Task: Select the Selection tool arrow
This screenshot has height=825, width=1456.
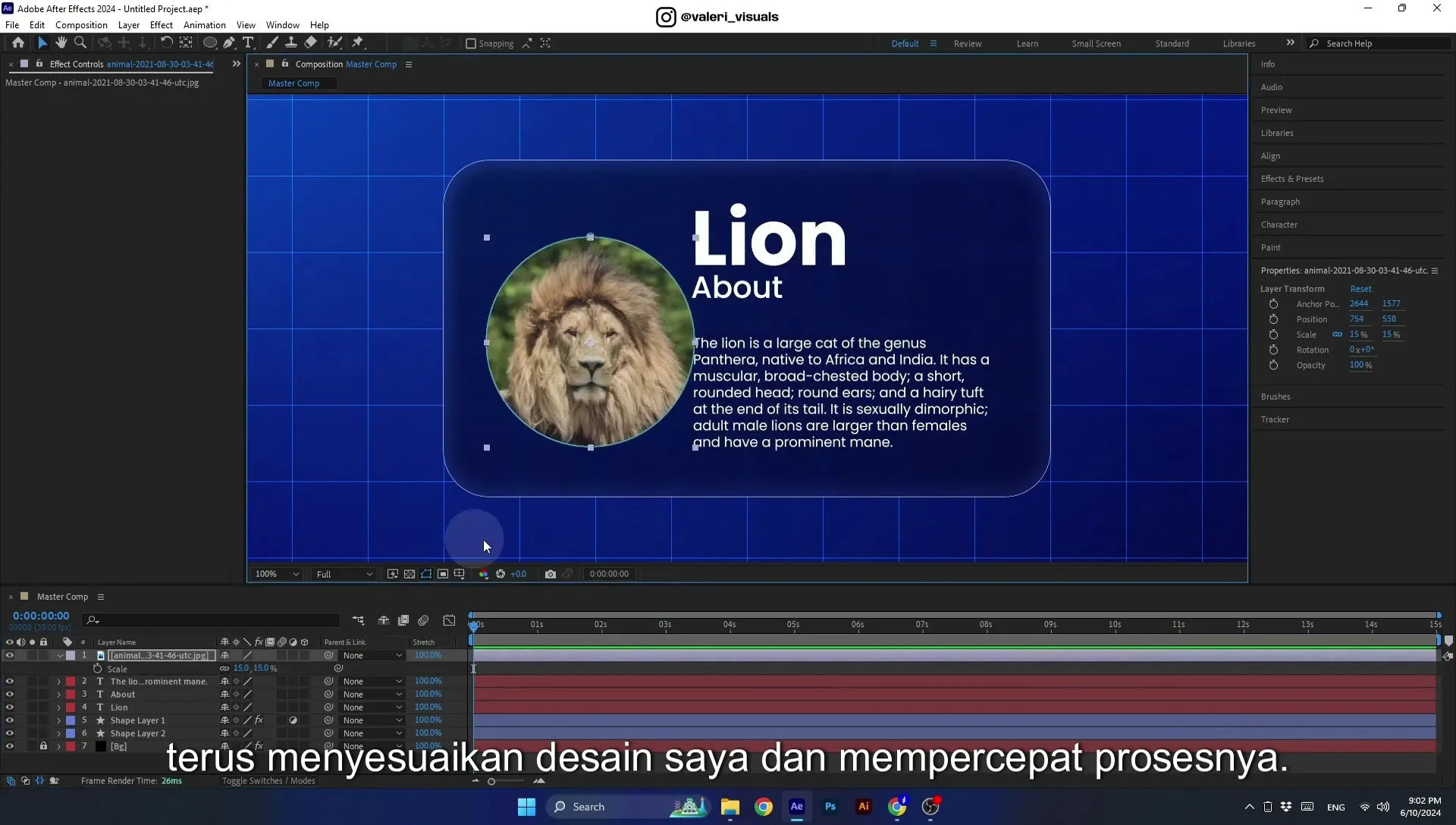Action: point(42,43)
